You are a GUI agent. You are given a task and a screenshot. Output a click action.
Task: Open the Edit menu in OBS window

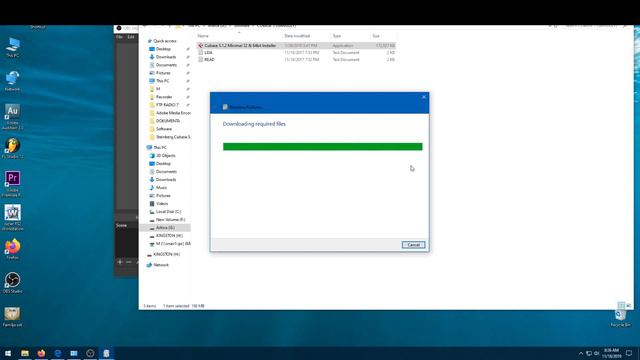(131, 37)
